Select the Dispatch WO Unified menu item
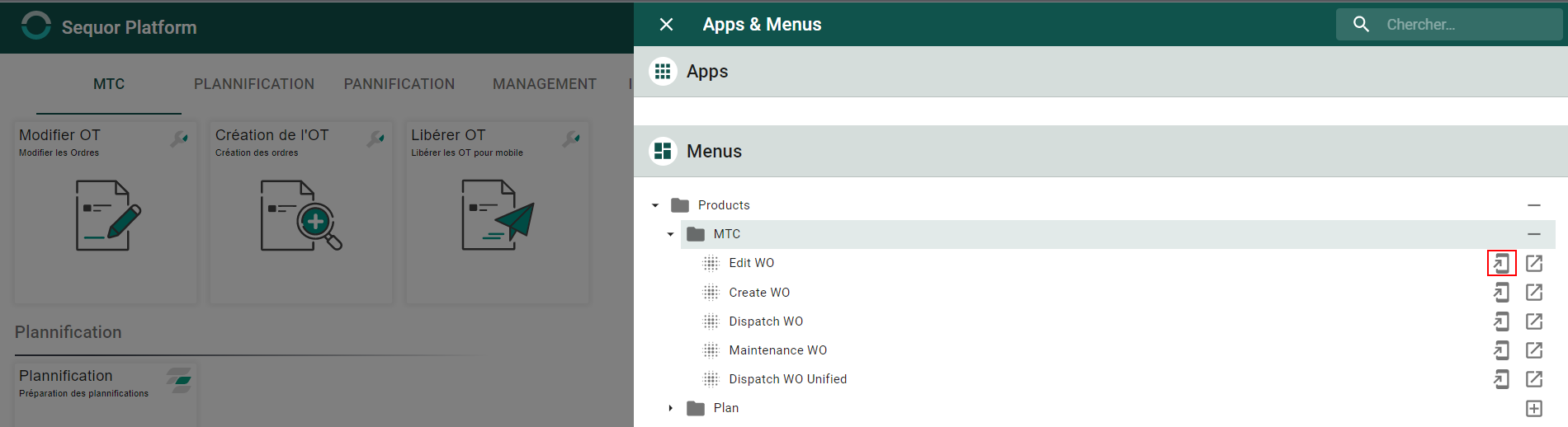1568x427 pixels. (787, 379)
